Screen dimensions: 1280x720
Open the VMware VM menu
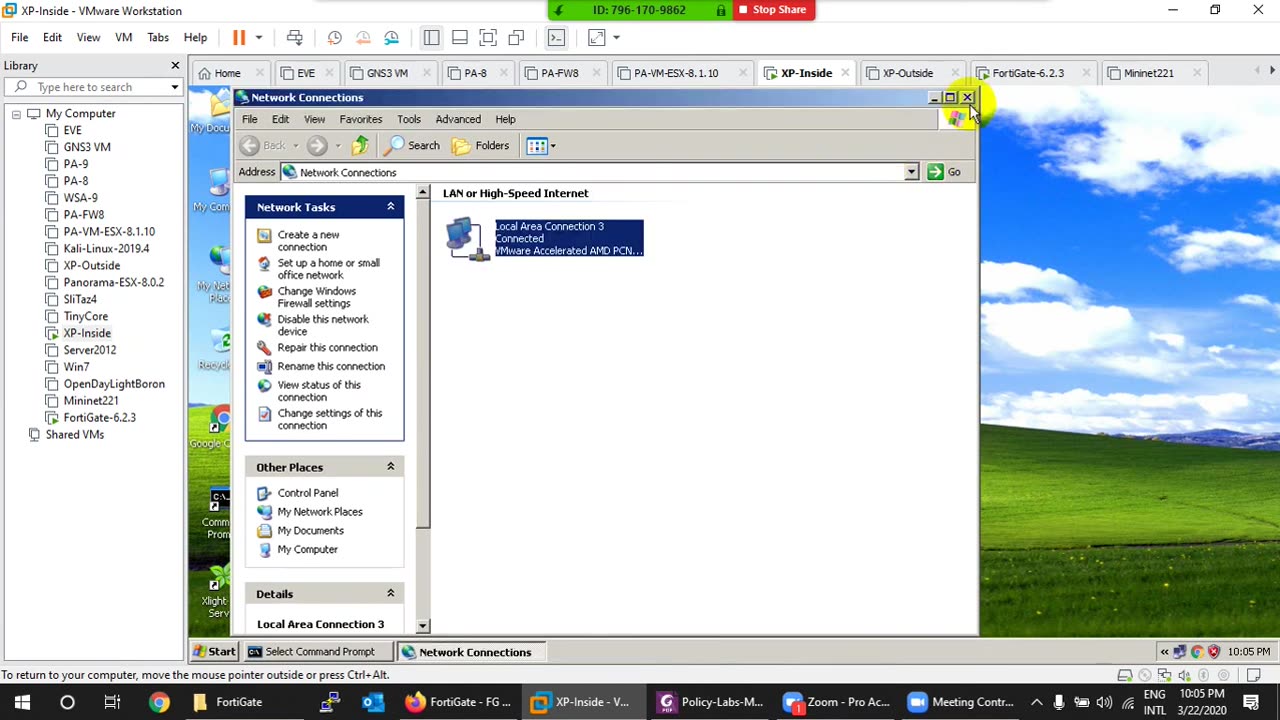click(124, 37)
